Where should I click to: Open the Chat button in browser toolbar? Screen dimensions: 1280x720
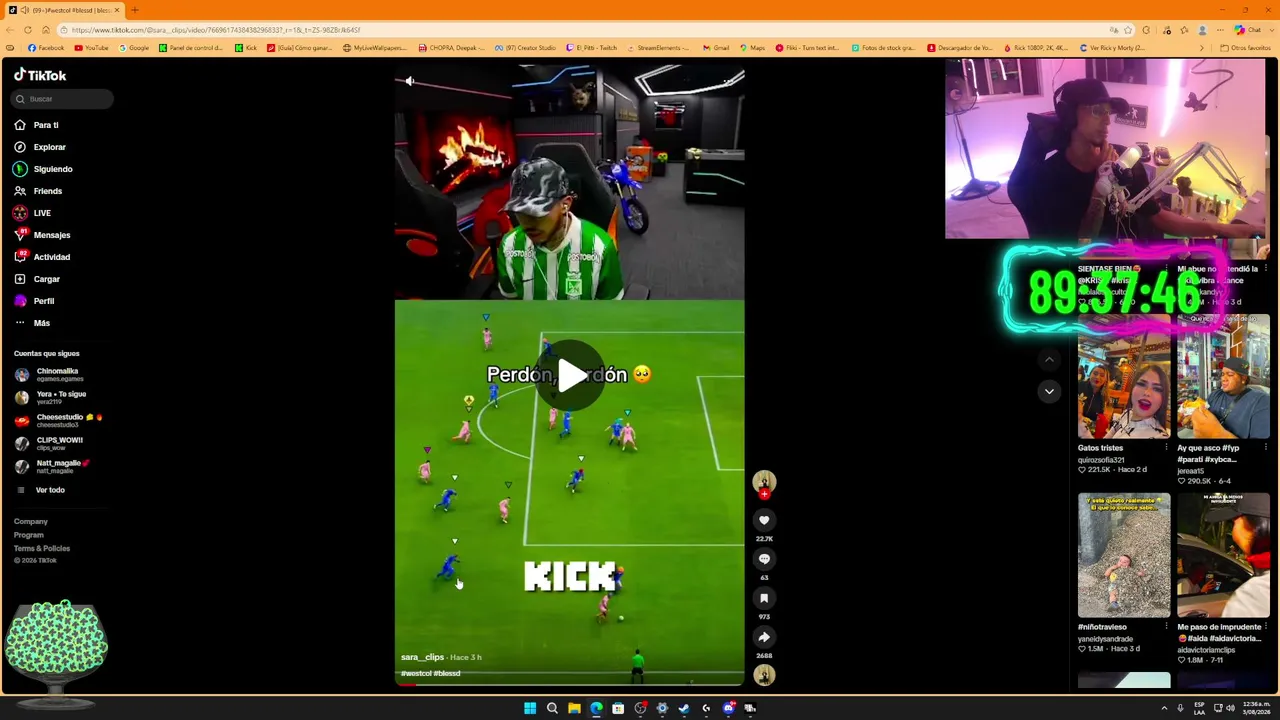(x=1248, y=30)
